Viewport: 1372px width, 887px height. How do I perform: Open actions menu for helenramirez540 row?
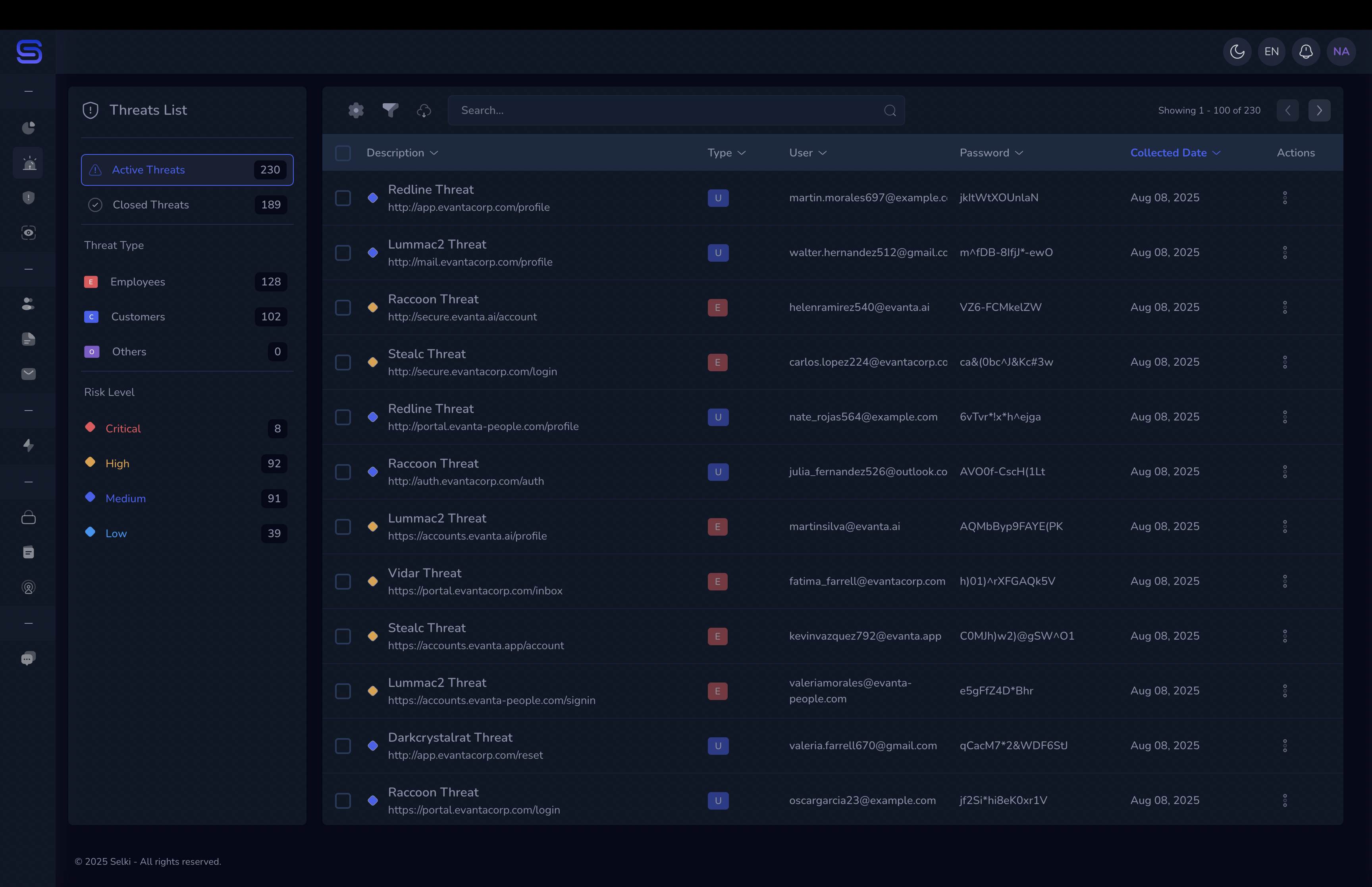click(1285, 307)
